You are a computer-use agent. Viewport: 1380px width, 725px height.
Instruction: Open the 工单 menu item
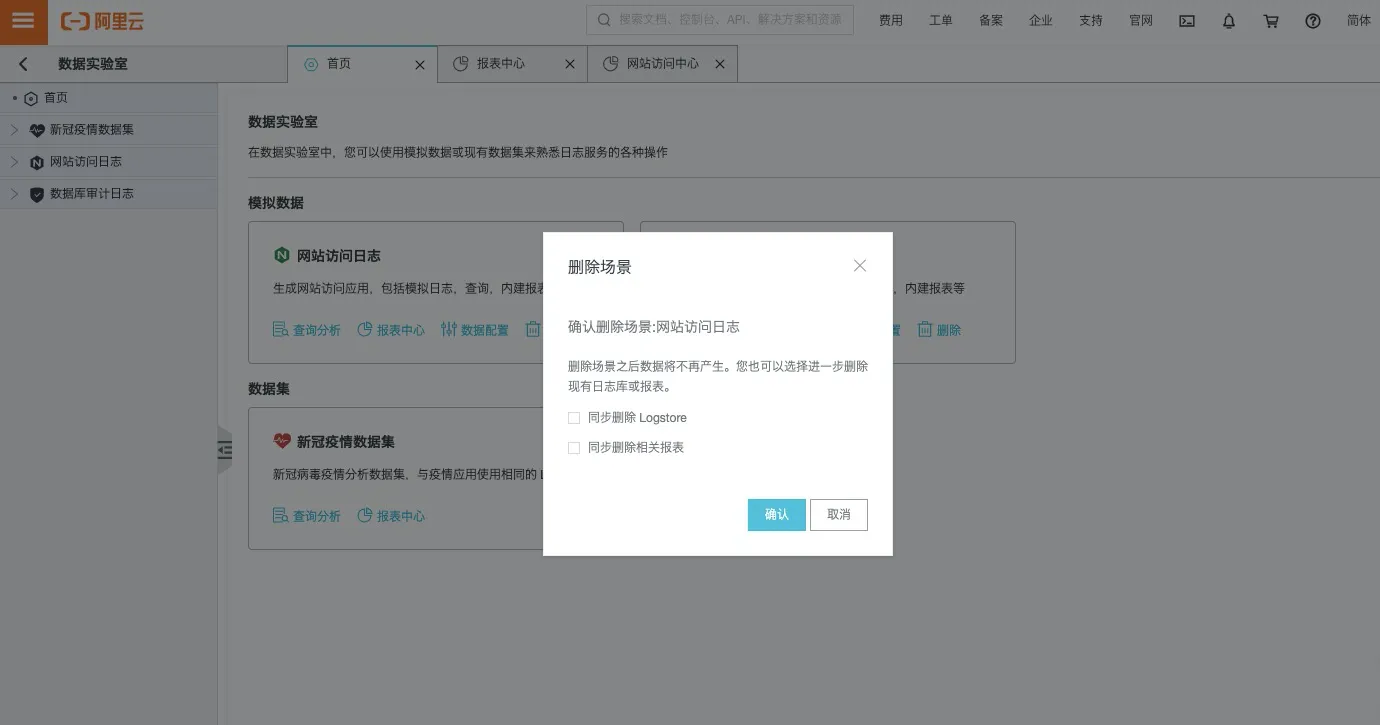click(941, 21)
